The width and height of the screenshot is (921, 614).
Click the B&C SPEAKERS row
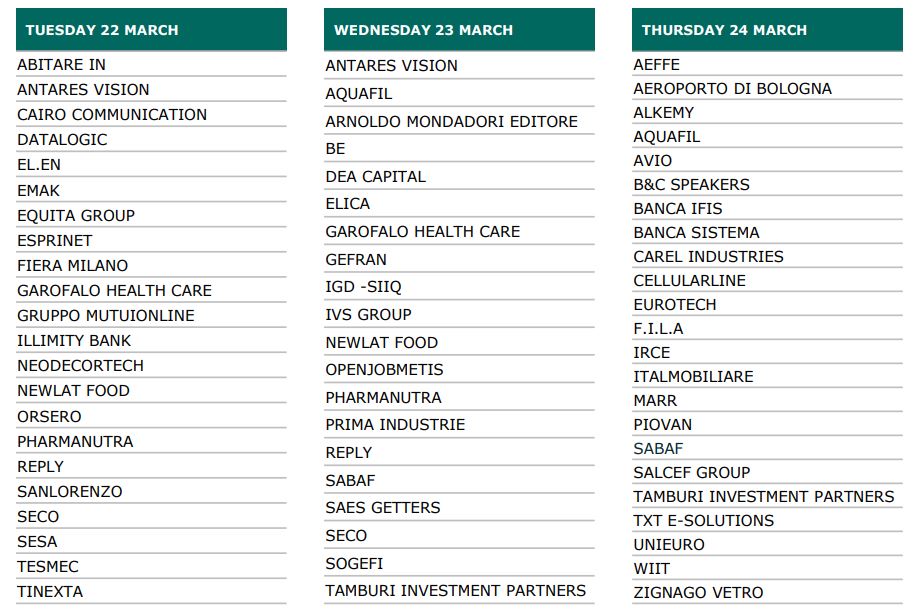click(691, 184)
